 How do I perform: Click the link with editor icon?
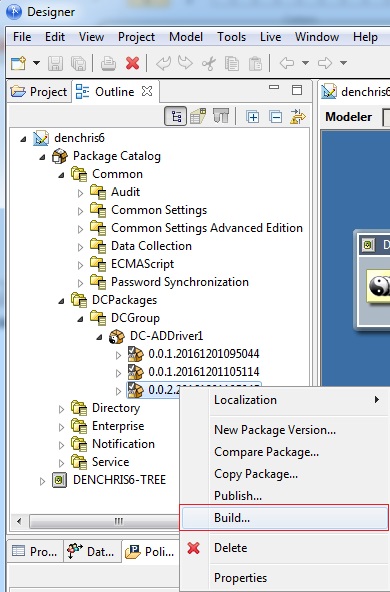pyautogui.click(x=298, y=116)
